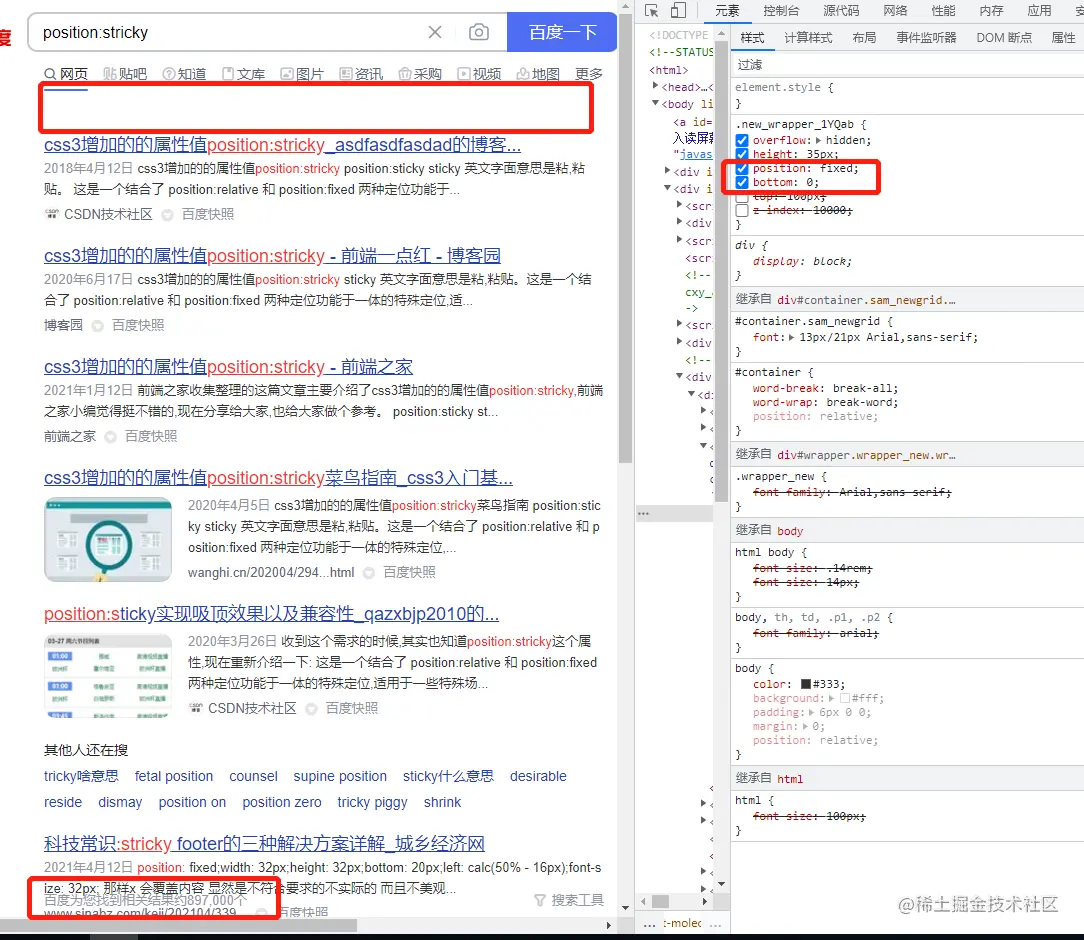Open the 前端一点红 - 博客园 search result
This screenshot has width=1084, height=940.
(x=272, y=256)
